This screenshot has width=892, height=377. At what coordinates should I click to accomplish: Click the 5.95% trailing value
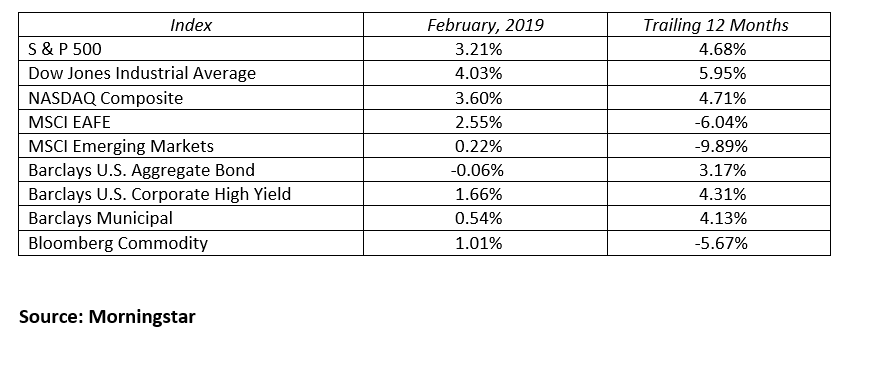click(722, 73)
